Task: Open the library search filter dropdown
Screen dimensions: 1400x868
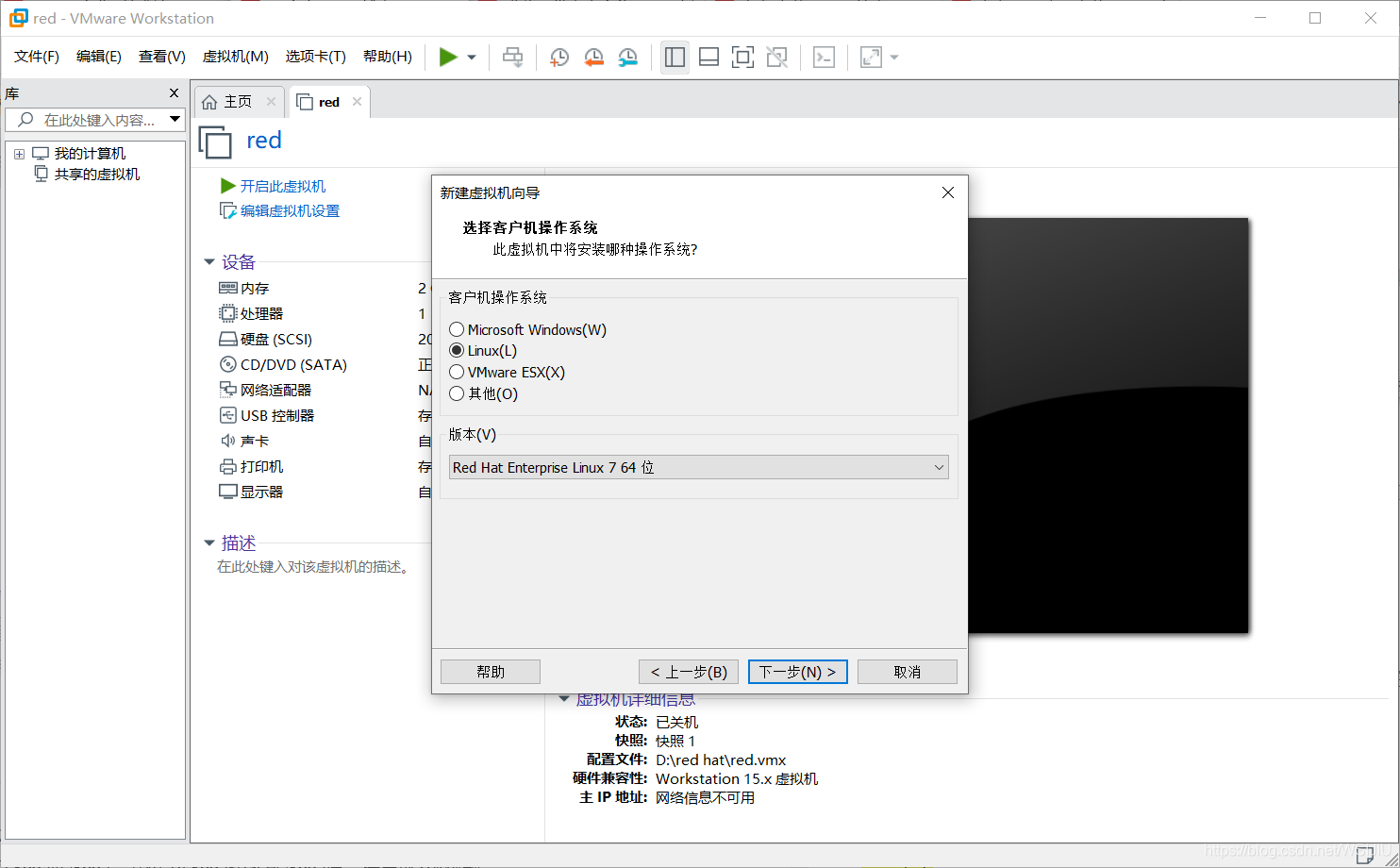Action: [x=175, y=120]
